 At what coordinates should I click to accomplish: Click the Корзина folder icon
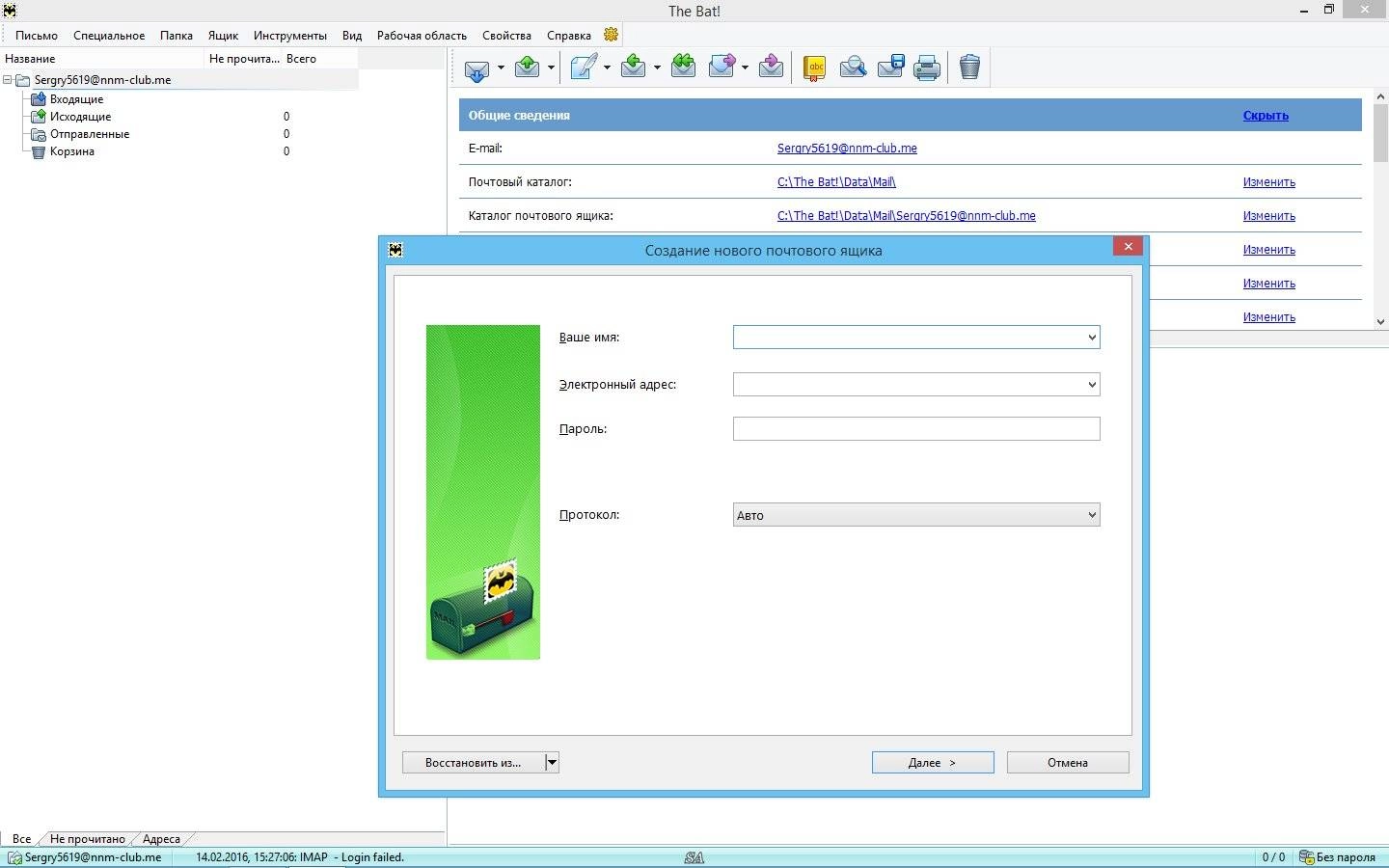coord(39,151)
